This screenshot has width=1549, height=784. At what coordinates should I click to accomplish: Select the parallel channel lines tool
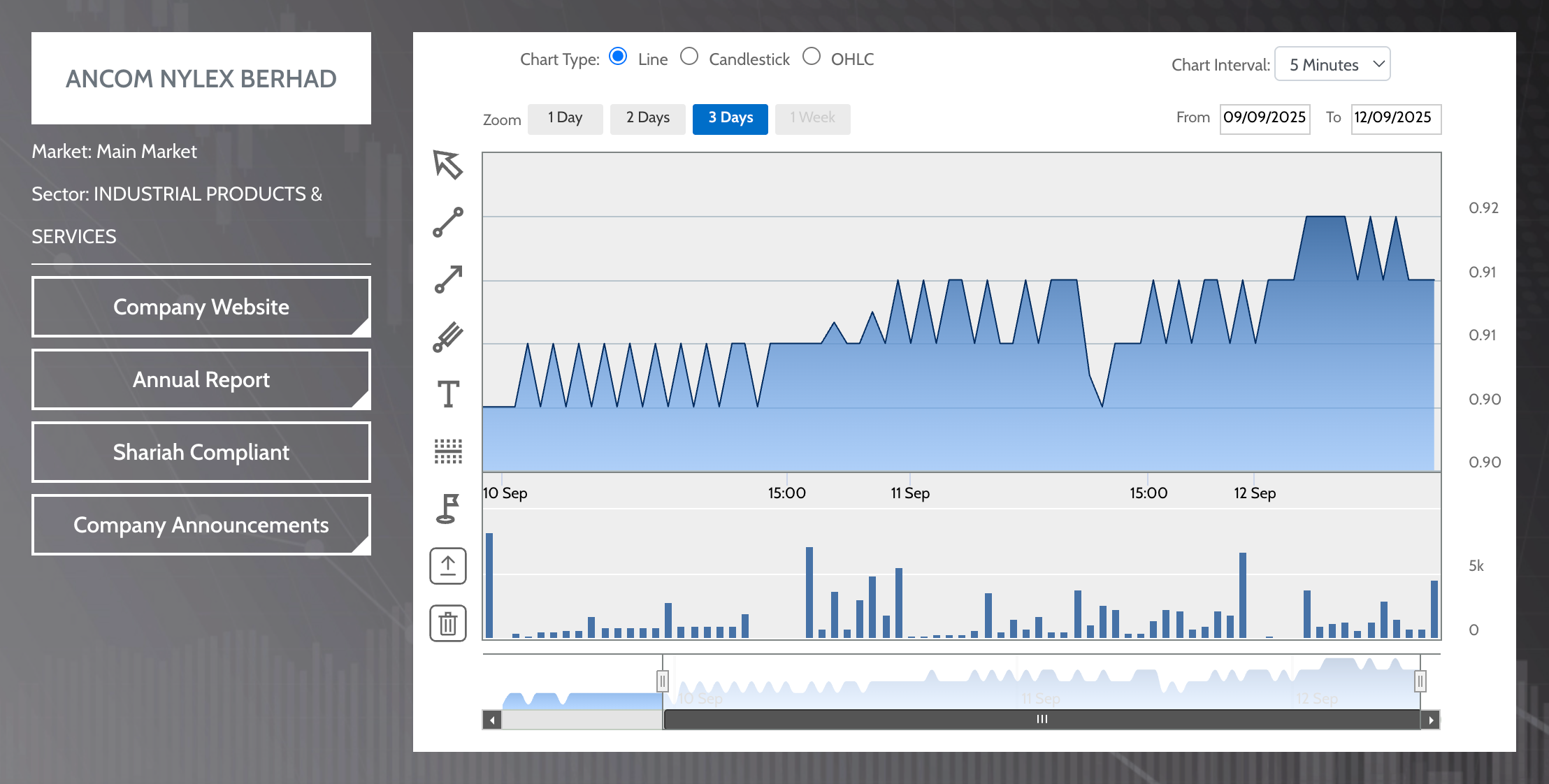tap(448, 337)
